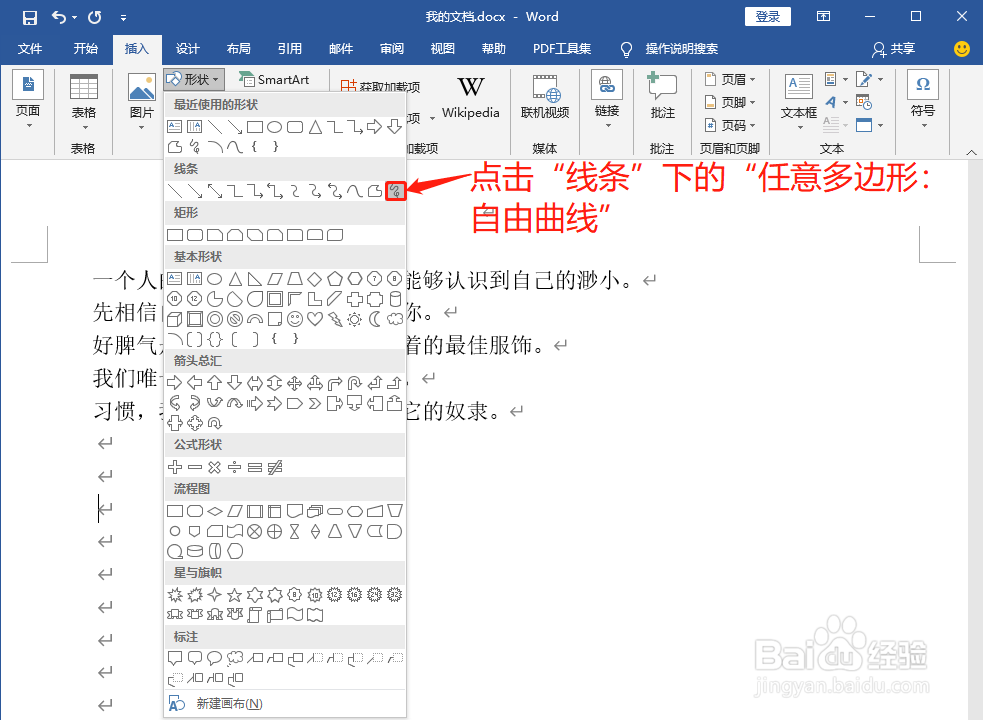Expand the 页面 pages dropdown
Image resolution: width=983 pixels, height=720 pixels.
[28, 100]
